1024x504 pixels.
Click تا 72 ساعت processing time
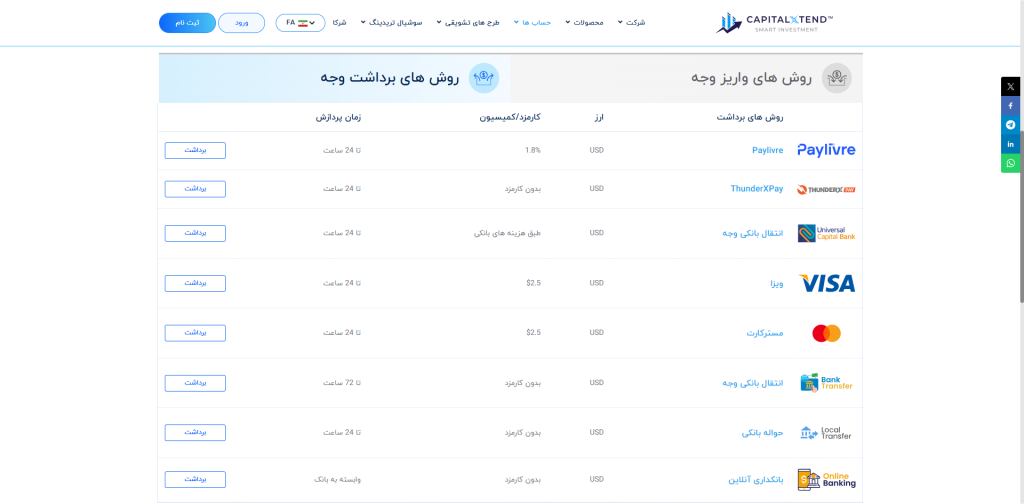tap(342, 383)
